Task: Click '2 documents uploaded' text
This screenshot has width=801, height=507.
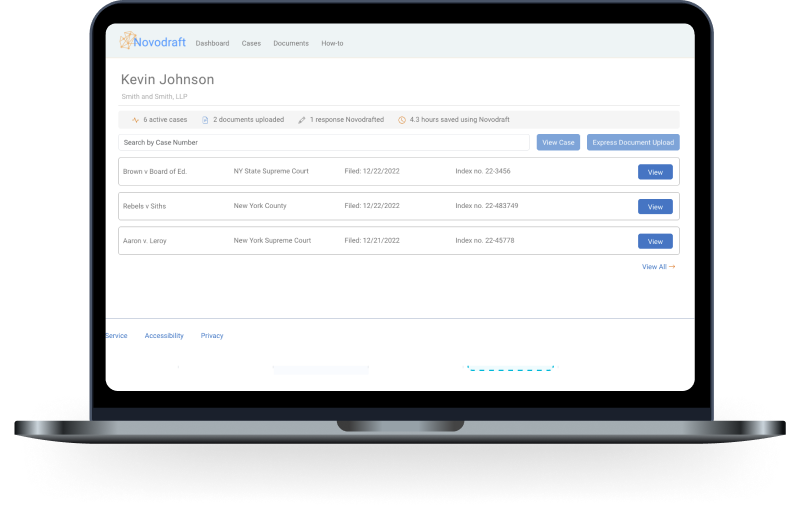Action: click(249, 120)
